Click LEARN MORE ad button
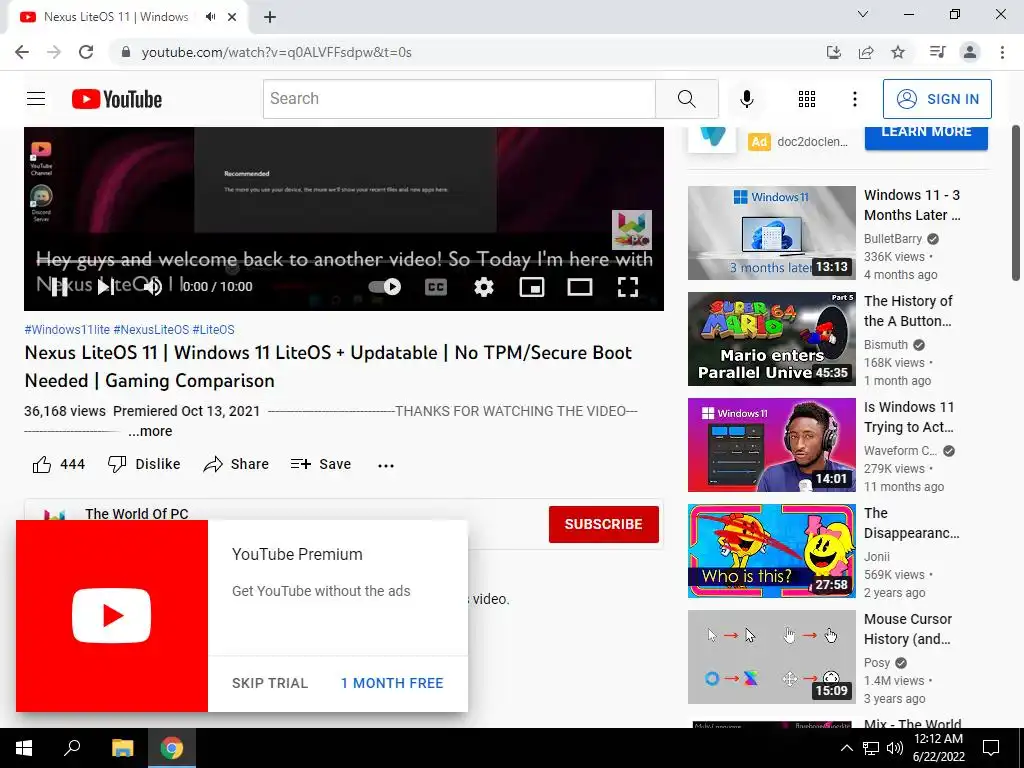Screen dimensions: 1024x768 click(926, 133)
